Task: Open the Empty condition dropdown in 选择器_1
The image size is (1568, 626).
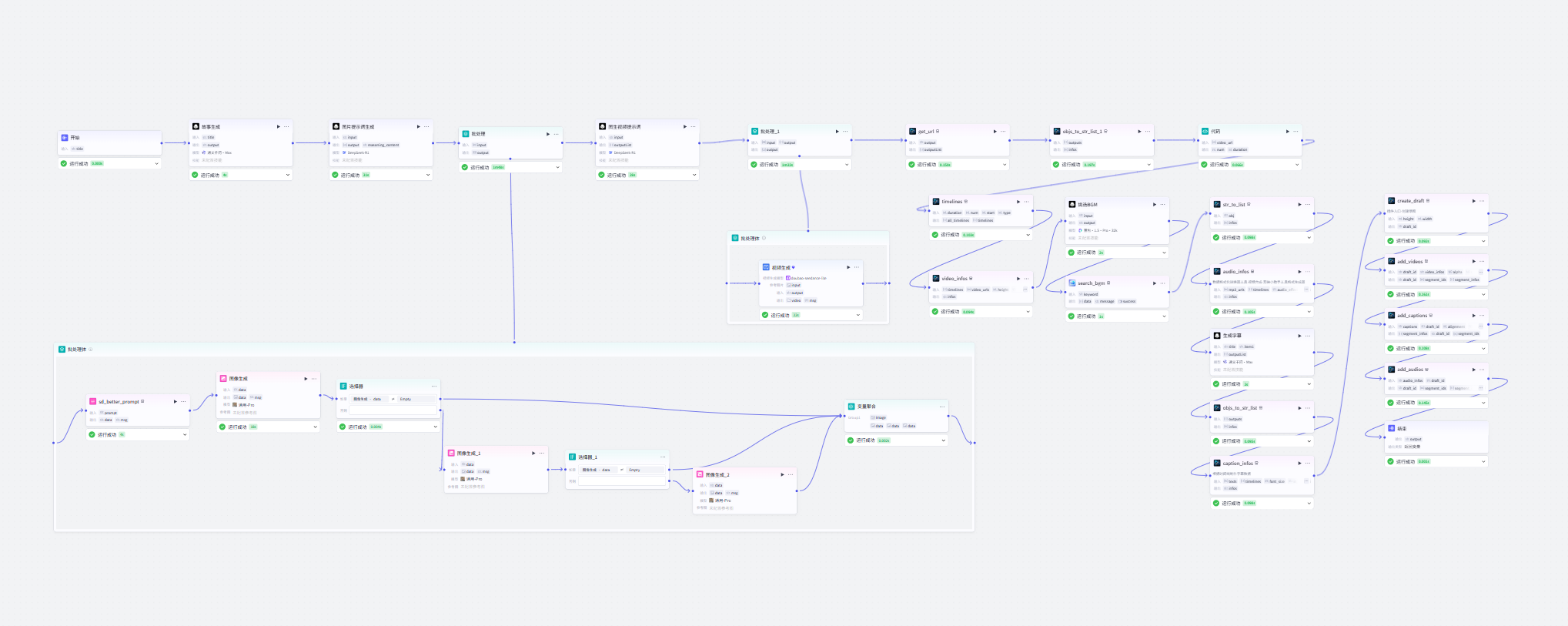Action: [645, 470]
